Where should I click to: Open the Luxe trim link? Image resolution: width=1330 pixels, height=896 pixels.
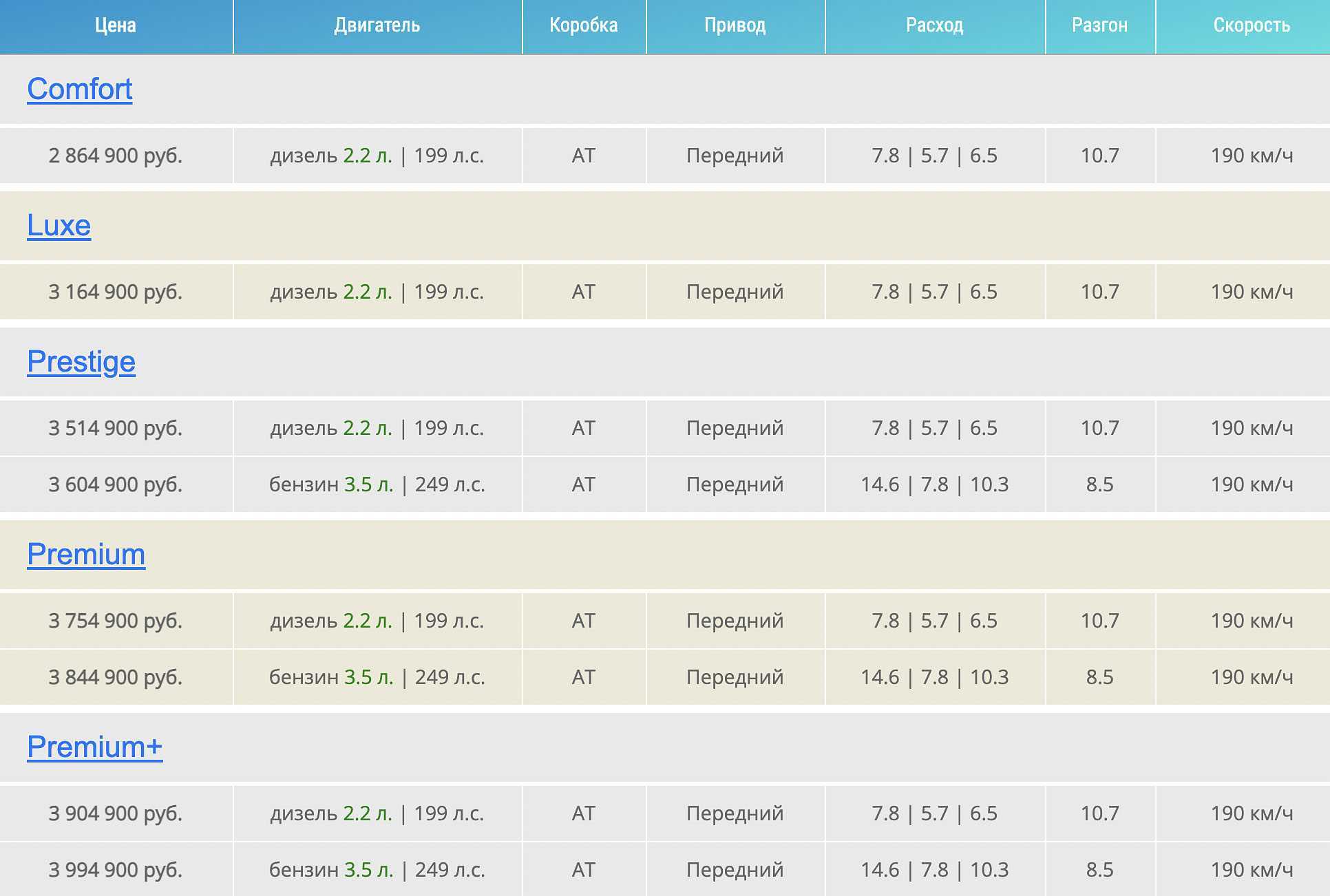coord(59,226)
